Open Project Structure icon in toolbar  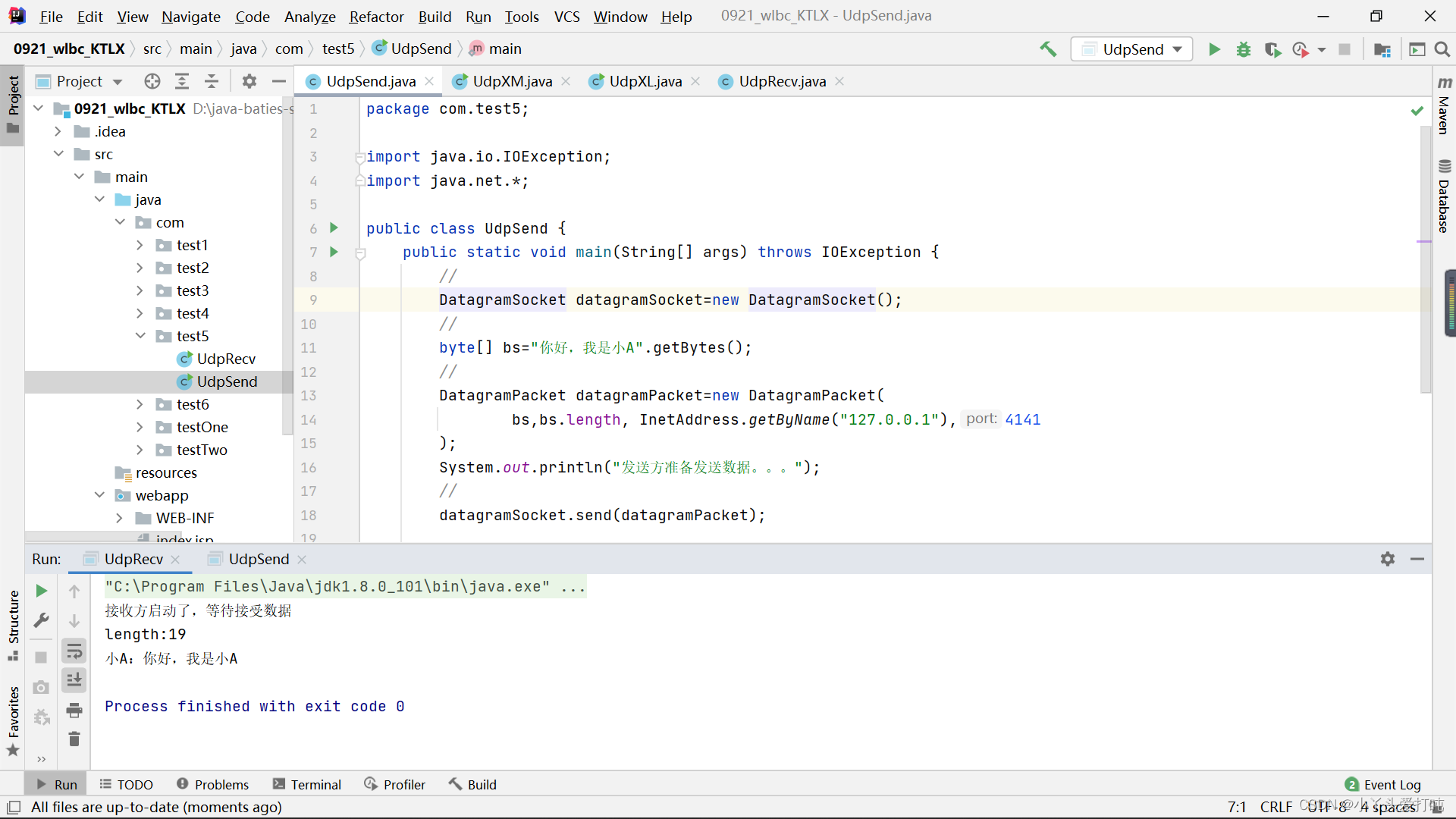pos(1382,49)
